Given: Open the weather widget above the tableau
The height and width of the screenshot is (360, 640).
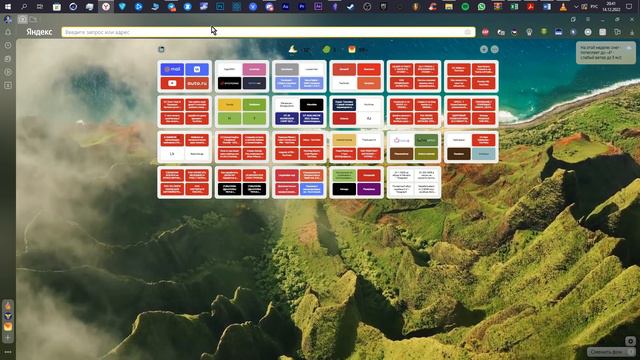Looking at the screenshot, I should coord(299,49).
